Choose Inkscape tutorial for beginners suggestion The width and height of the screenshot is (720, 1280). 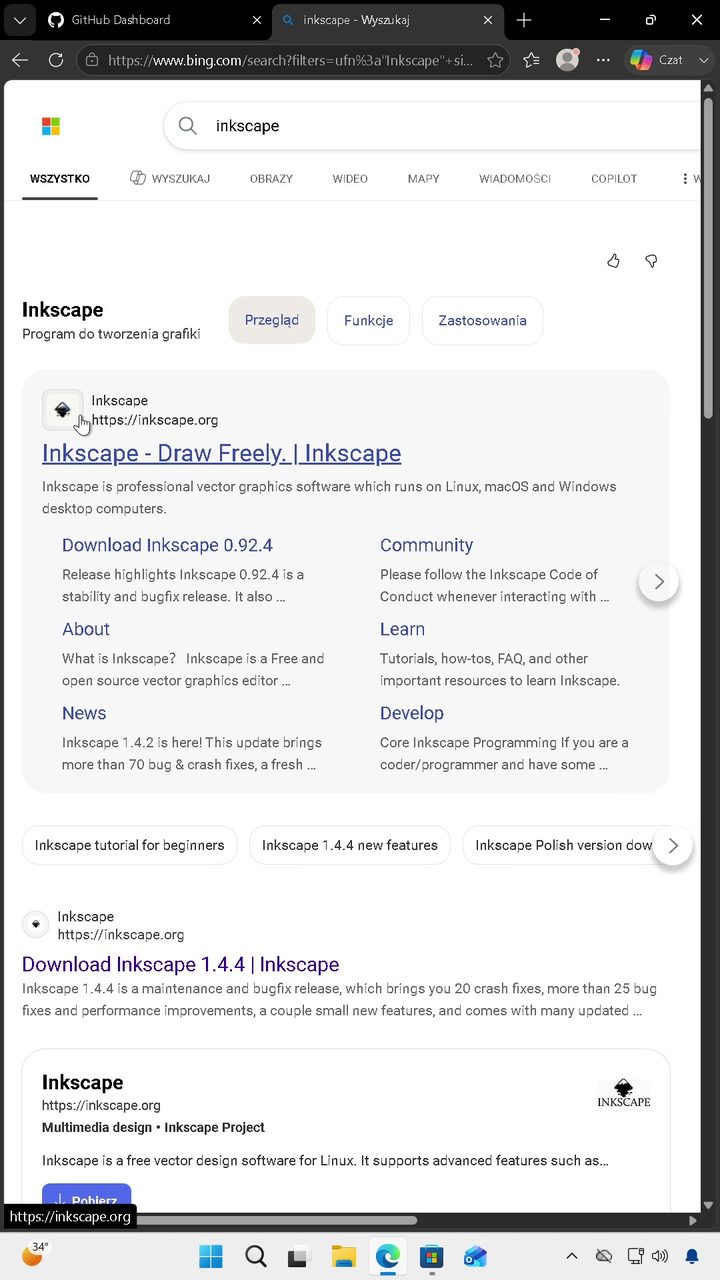click(x=130, y=845)
